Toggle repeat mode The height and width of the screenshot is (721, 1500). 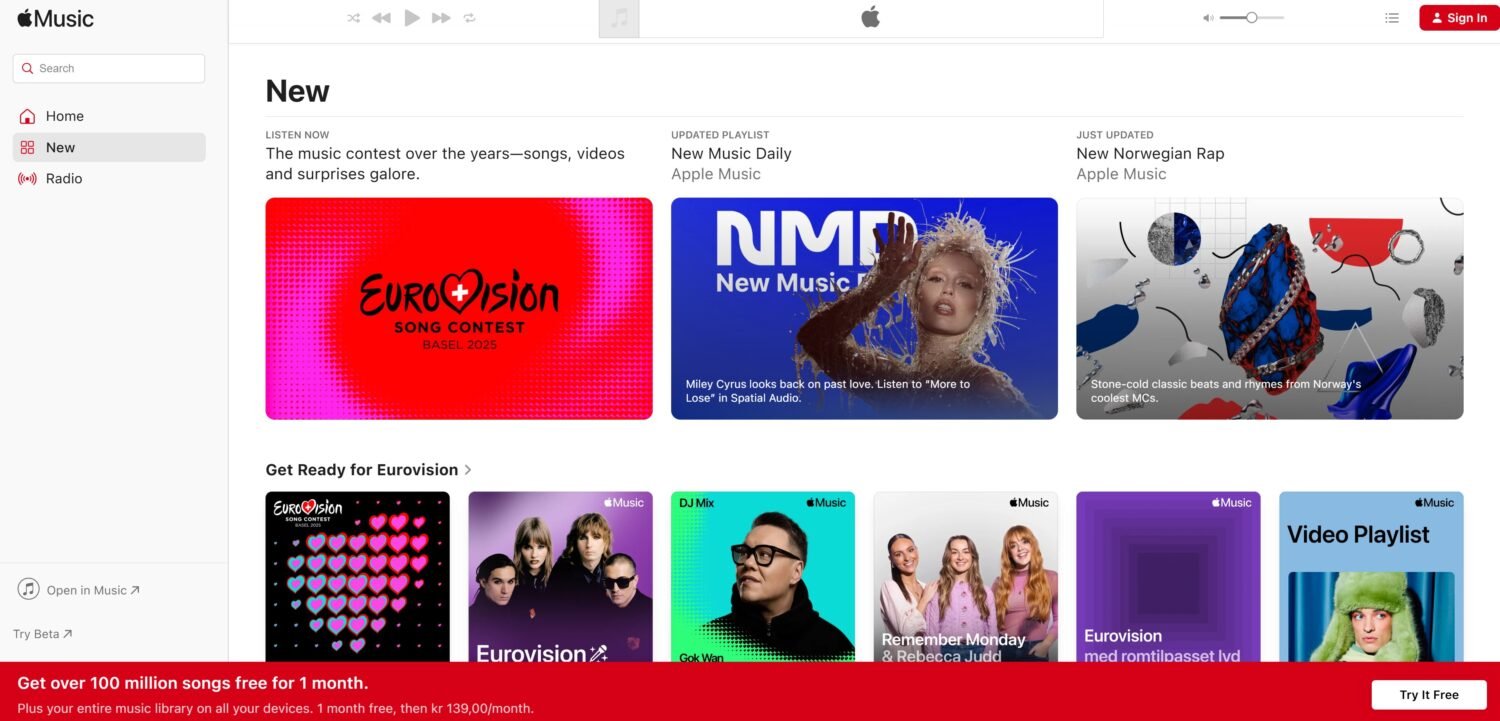point(469,18)
